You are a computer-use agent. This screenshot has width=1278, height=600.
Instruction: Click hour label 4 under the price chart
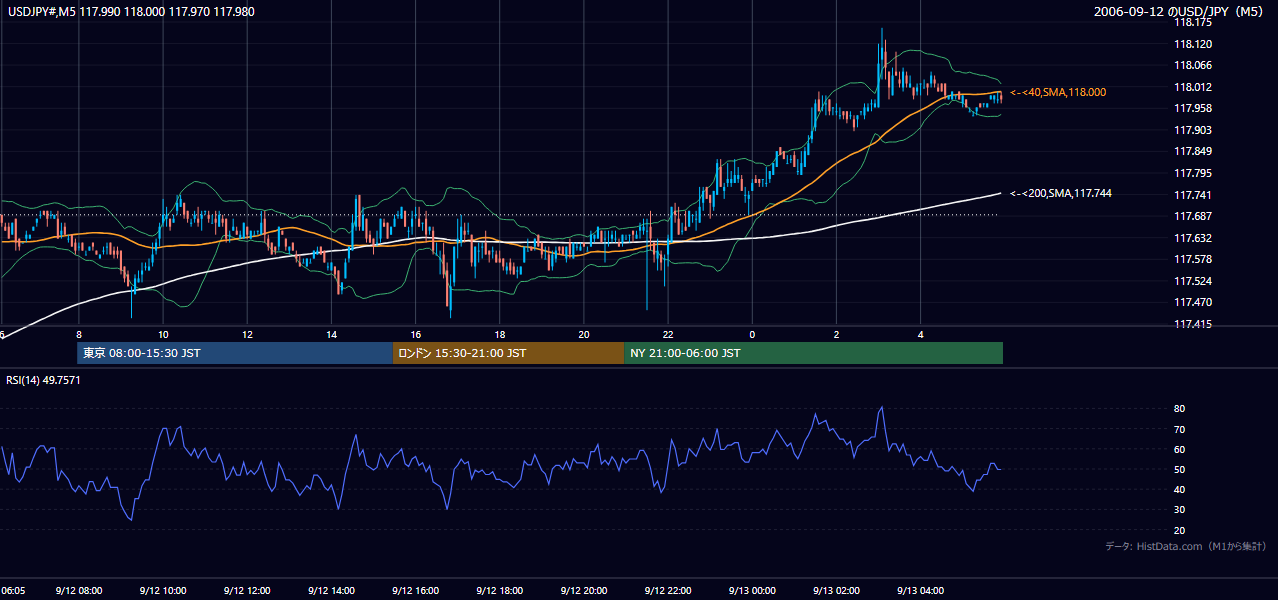click(x=921, y=335)
